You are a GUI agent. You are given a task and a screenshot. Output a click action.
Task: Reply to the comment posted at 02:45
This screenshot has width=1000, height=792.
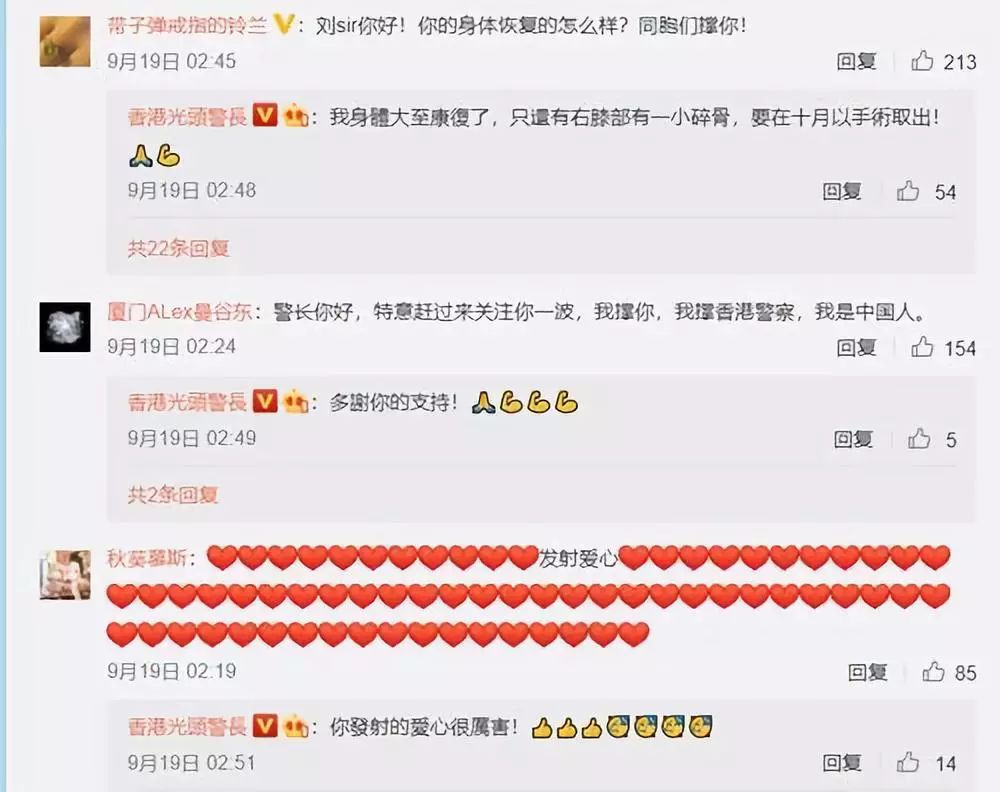click(x=857, y=61)
